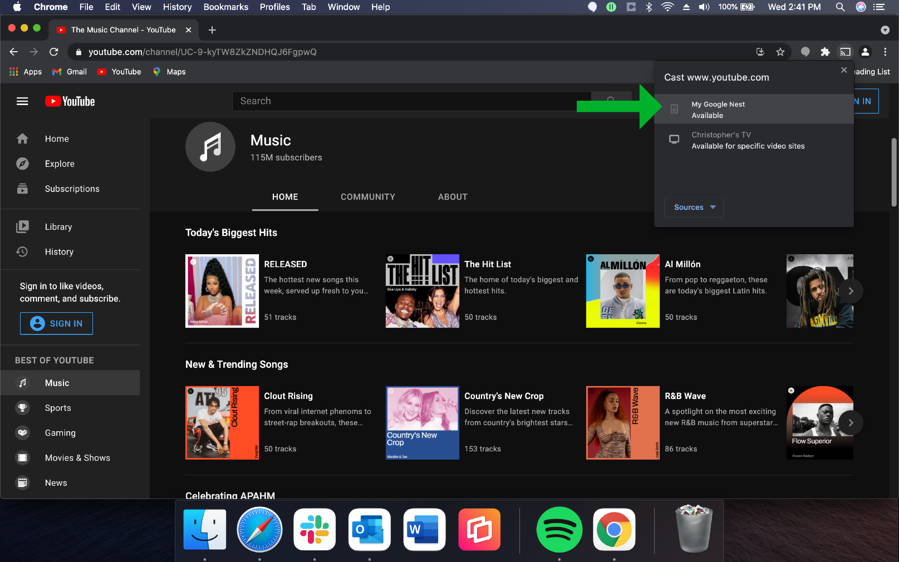
Task: Open the RELEASED playlist thumbnail
Action: [222, 291]
